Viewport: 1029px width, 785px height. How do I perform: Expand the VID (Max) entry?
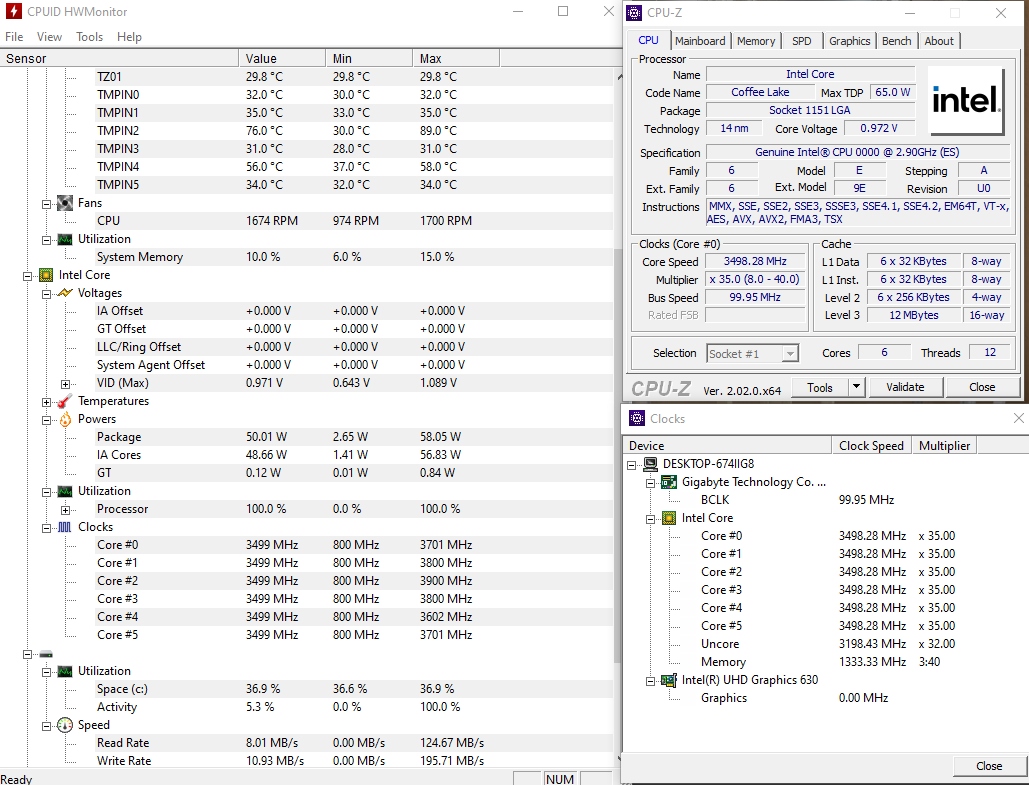point(66,383)
